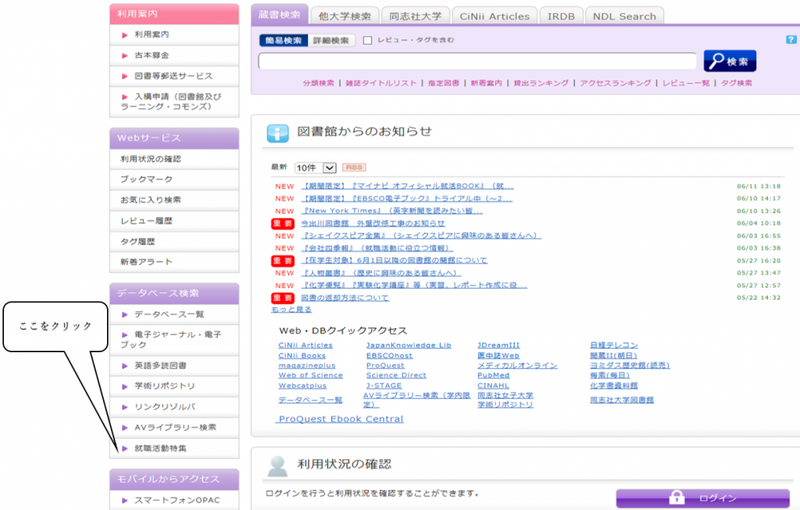Open the JDreamIII quick link
The width and height of the screenshot is (800, 510).
[498, 345]
